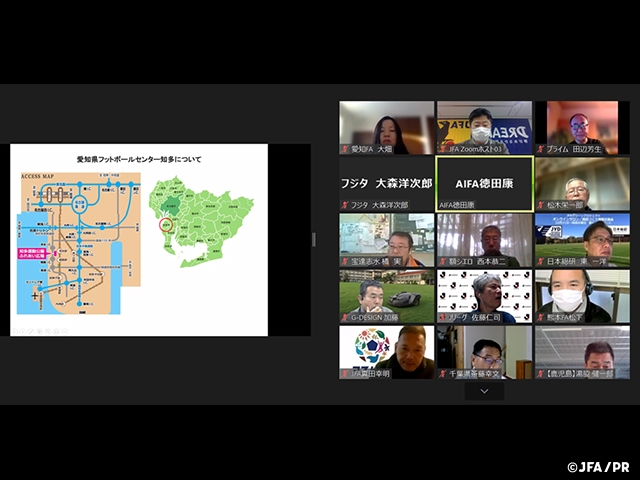The height and width of the screenshot is (480, 640).
Task: Click the red circle on the green Aichi map
Action: coord(169,224)
